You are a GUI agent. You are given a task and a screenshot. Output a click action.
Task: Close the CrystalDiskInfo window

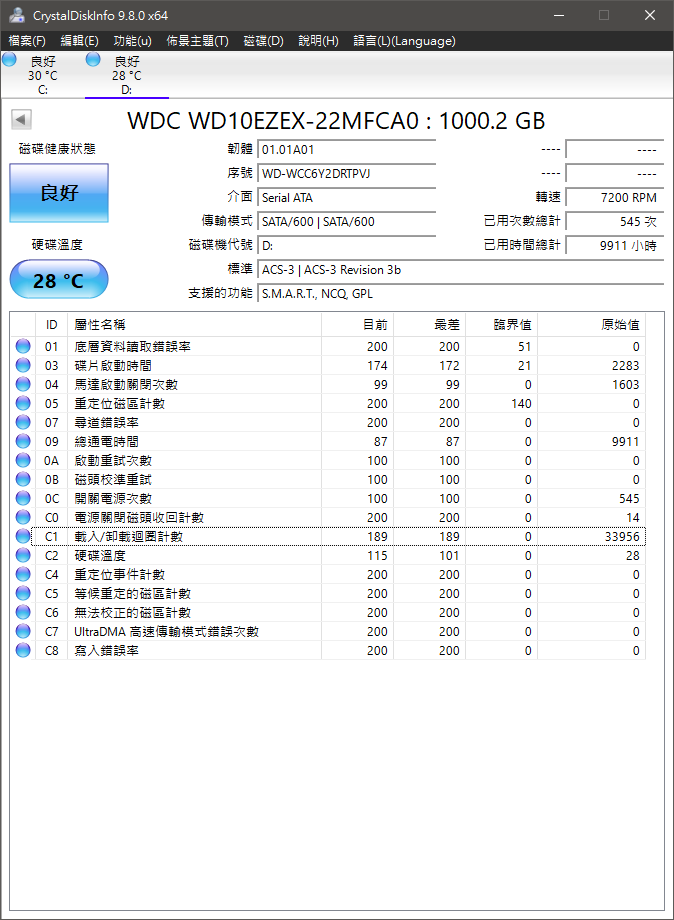point(649,15)
